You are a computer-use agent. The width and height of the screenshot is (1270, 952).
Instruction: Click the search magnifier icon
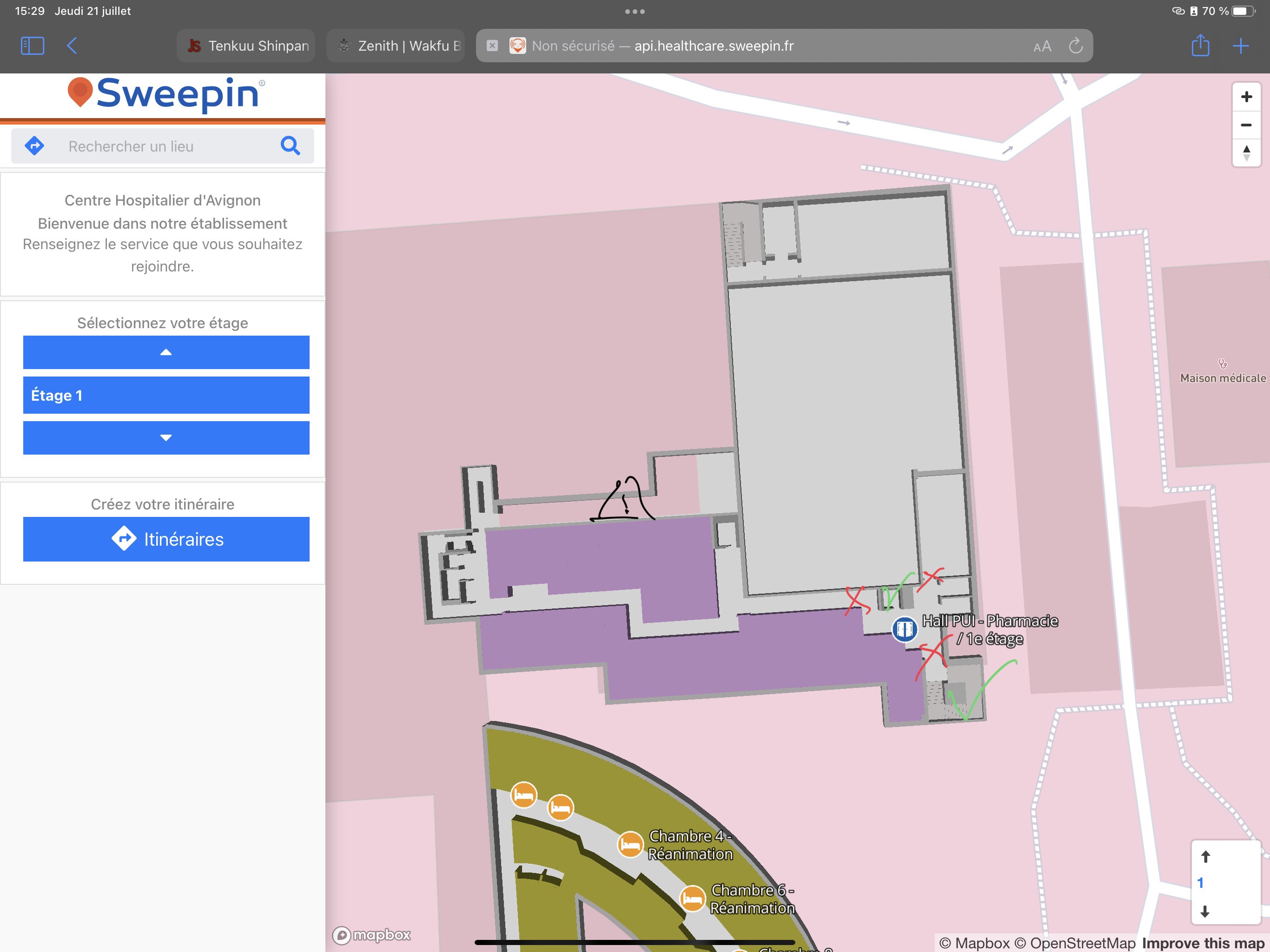point(290,146)
